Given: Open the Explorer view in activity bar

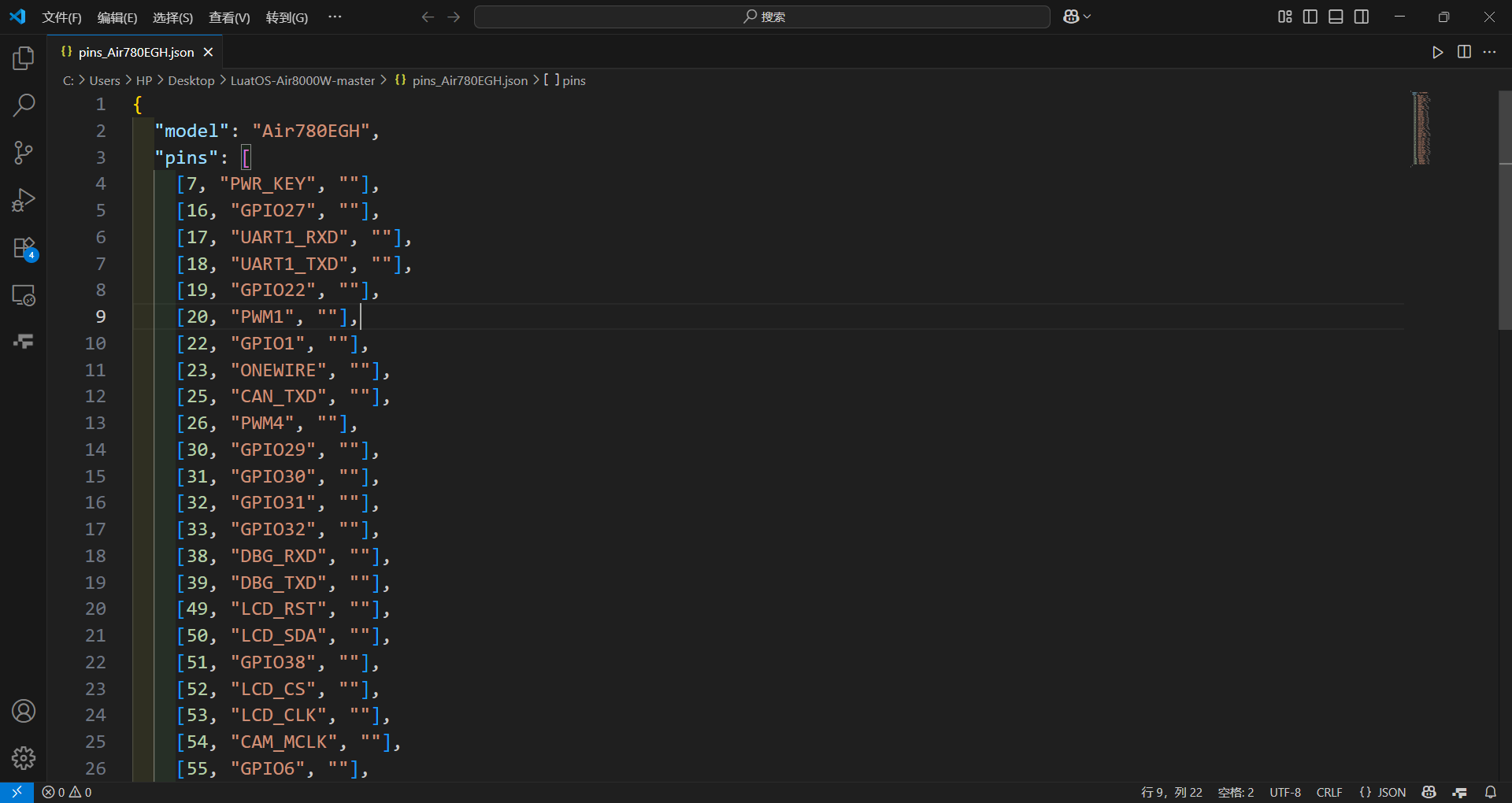Looking at the screenshot, I should [24, 57].
